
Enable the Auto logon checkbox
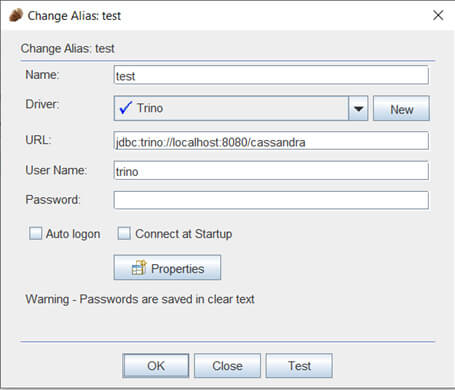point(35,233)
